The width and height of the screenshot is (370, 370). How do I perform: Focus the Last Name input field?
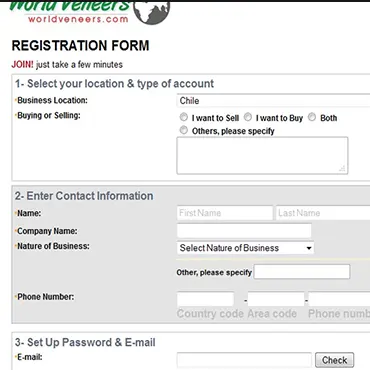point(323,213)
